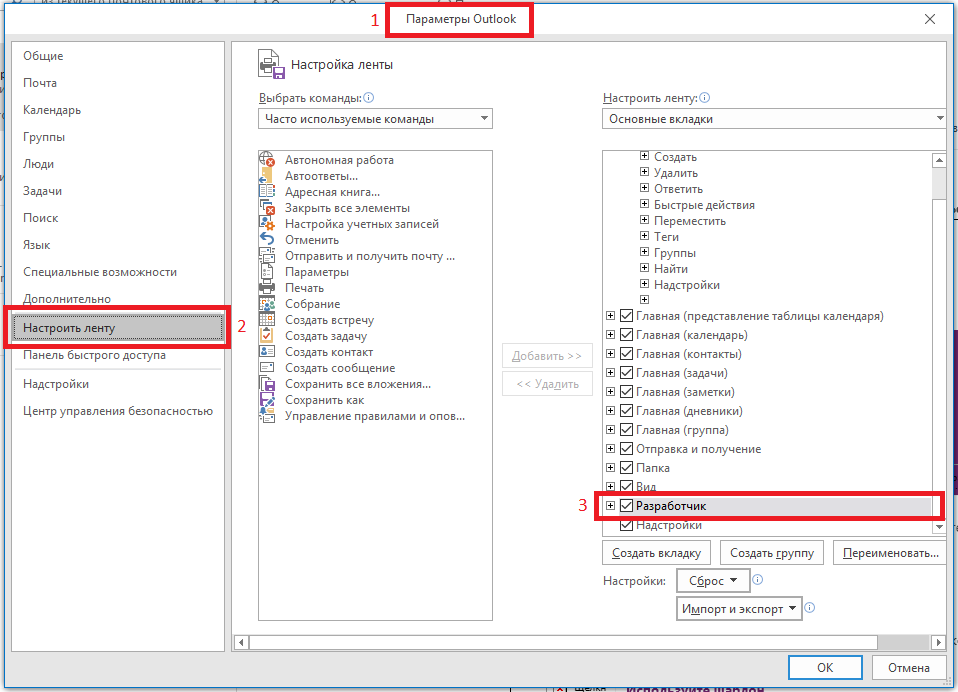Click the Переименовать button
The image size is (958, 692).
click(x=890, y=553)
